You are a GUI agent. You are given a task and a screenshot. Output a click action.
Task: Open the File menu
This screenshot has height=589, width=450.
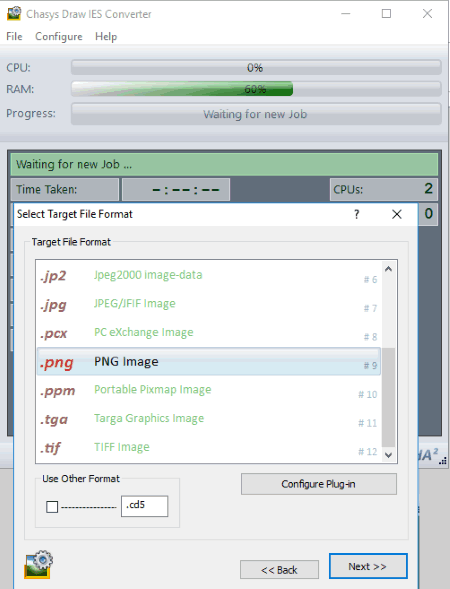pos(14,36)
